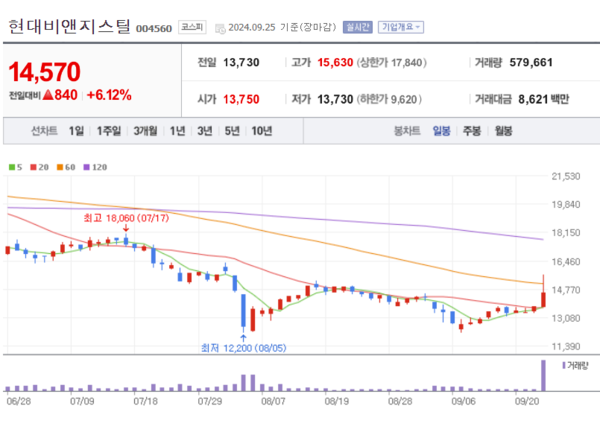
Task: Select the 5년 line chart tab
Action: pyautogui.click(x=232, y=131)
